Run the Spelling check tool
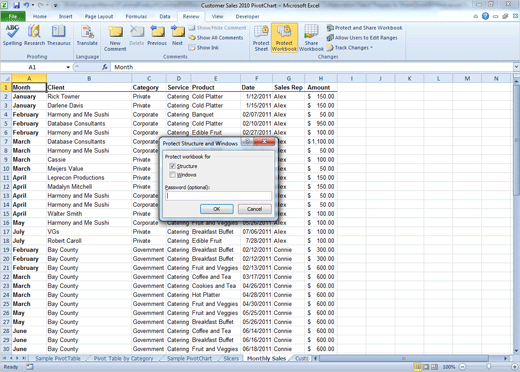 [x=12, y=35]
